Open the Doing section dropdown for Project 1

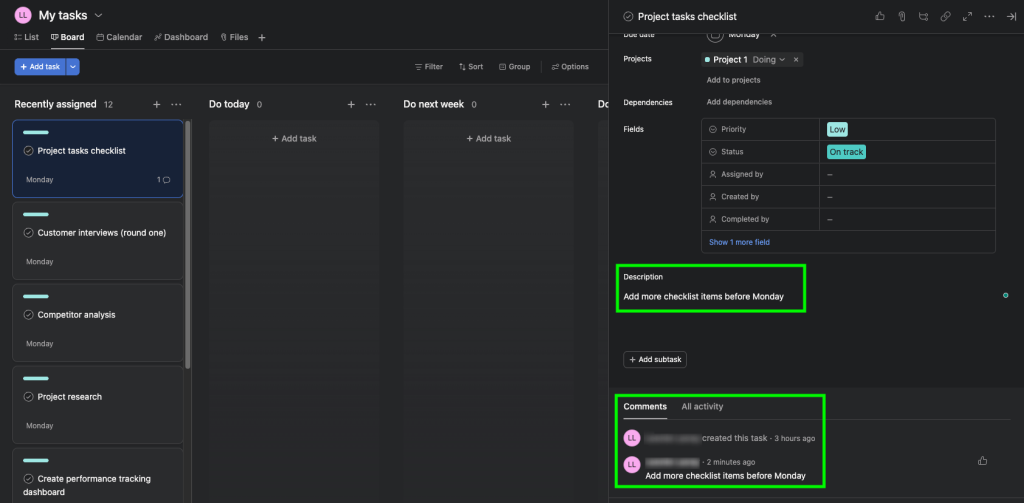769,59
